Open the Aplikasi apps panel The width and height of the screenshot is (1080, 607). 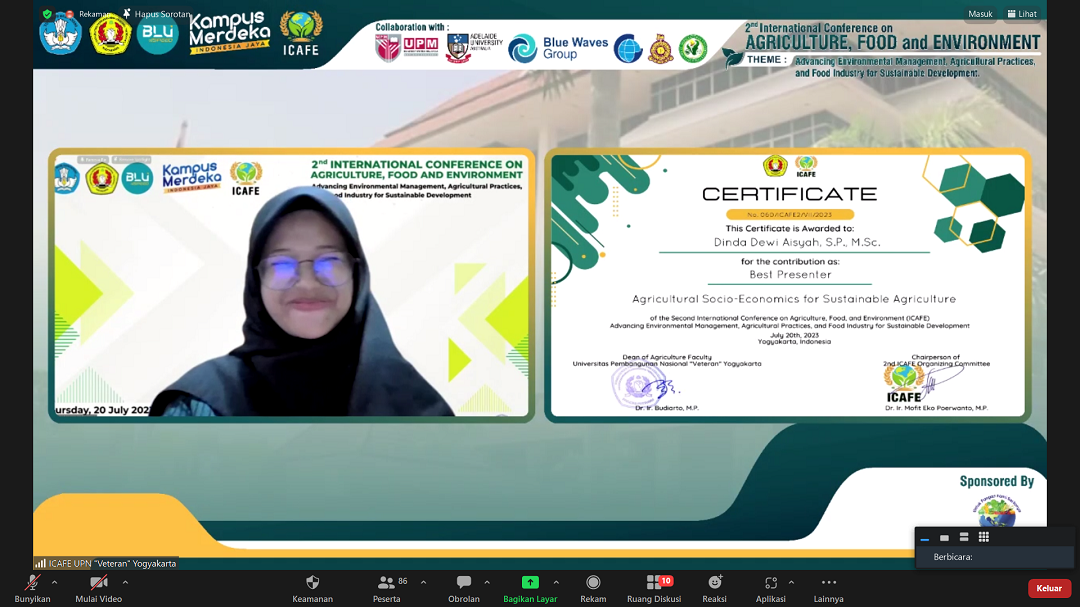[x=770, y=589]
